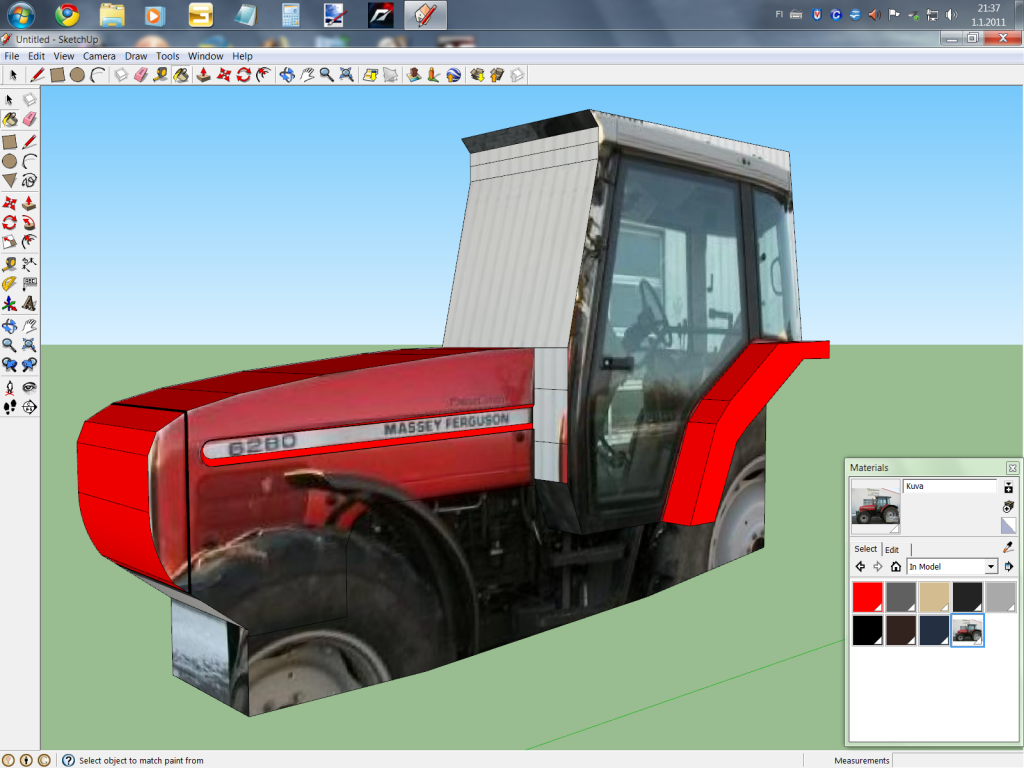This screenshot has width=1024, height=768.
Task: Activate the Scale tool
Action: [x=10, y=242]
